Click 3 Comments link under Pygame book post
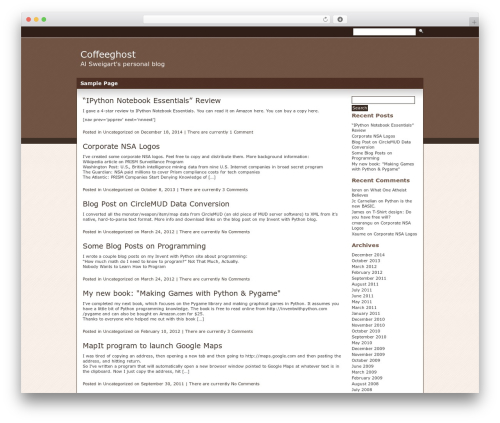500x423 pixels. (240, 331)
